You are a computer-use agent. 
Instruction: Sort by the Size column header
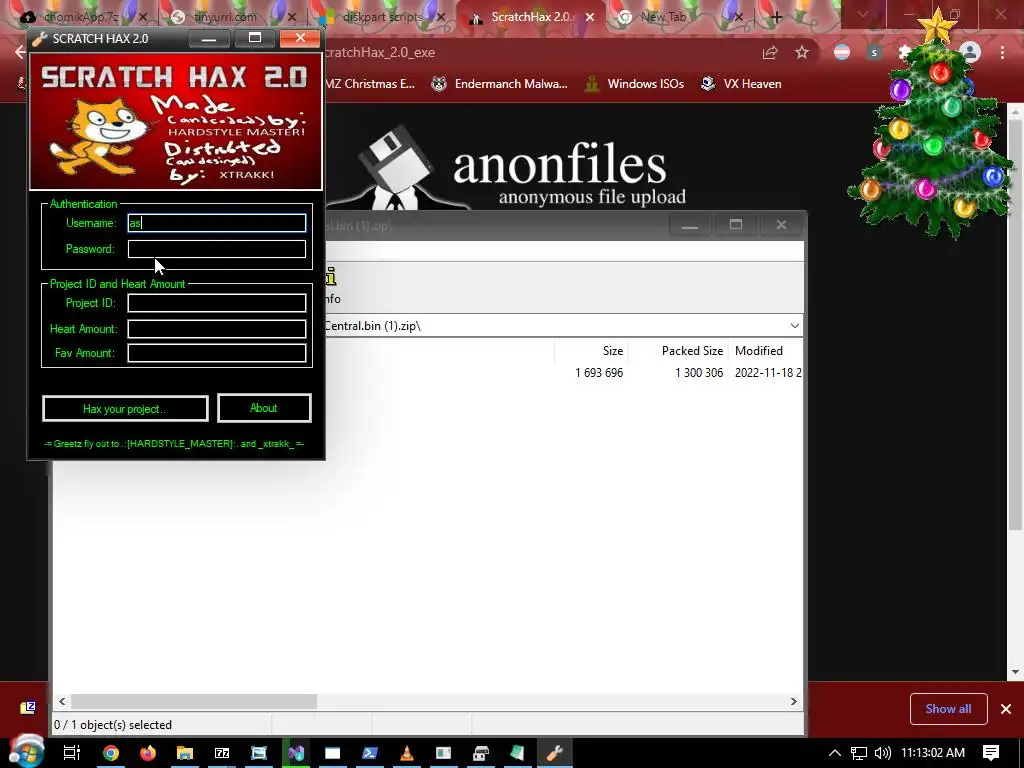[x=592, y=351]
